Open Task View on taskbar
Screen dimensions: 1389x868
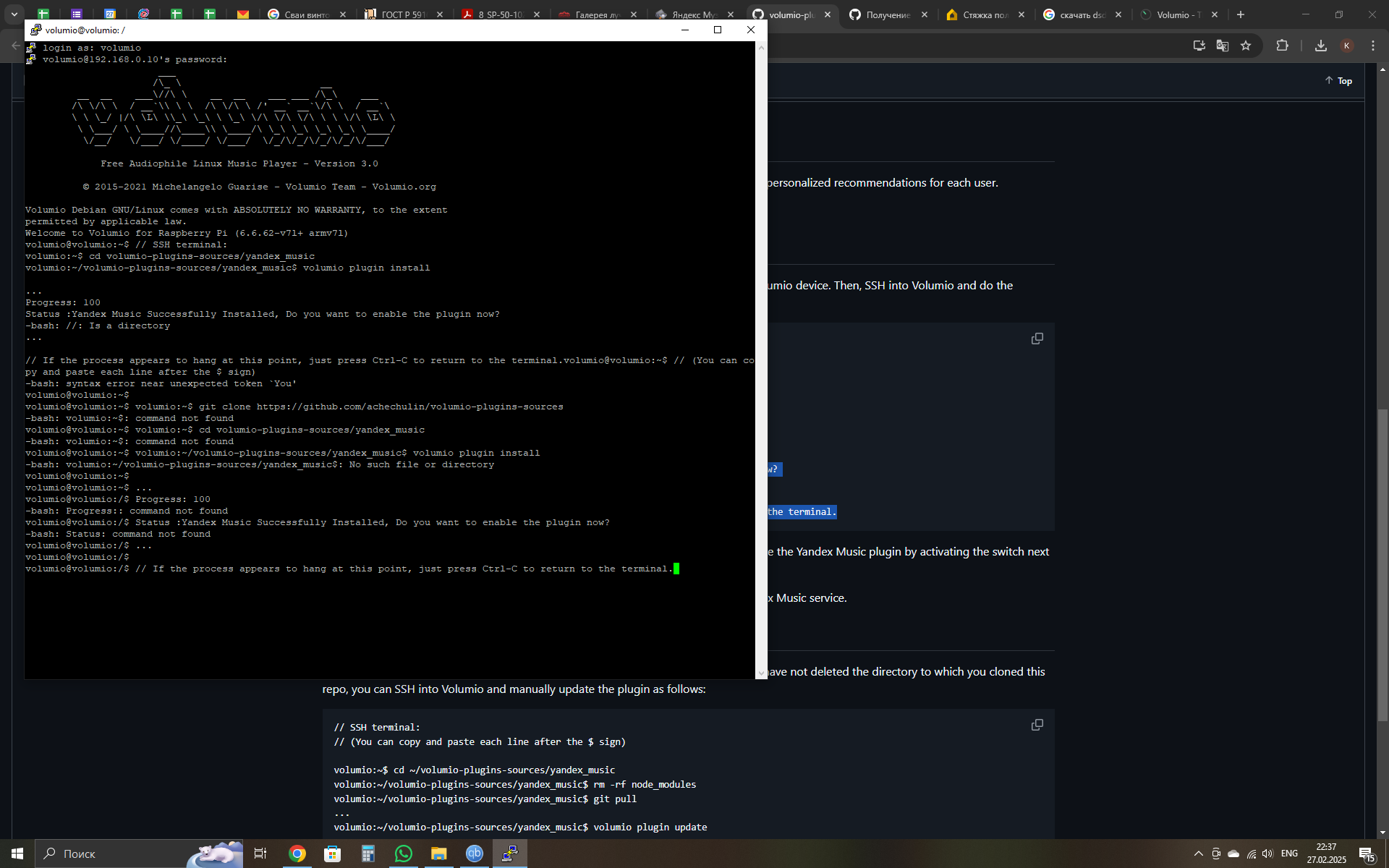pyautogui.click(x=260, y=854)
